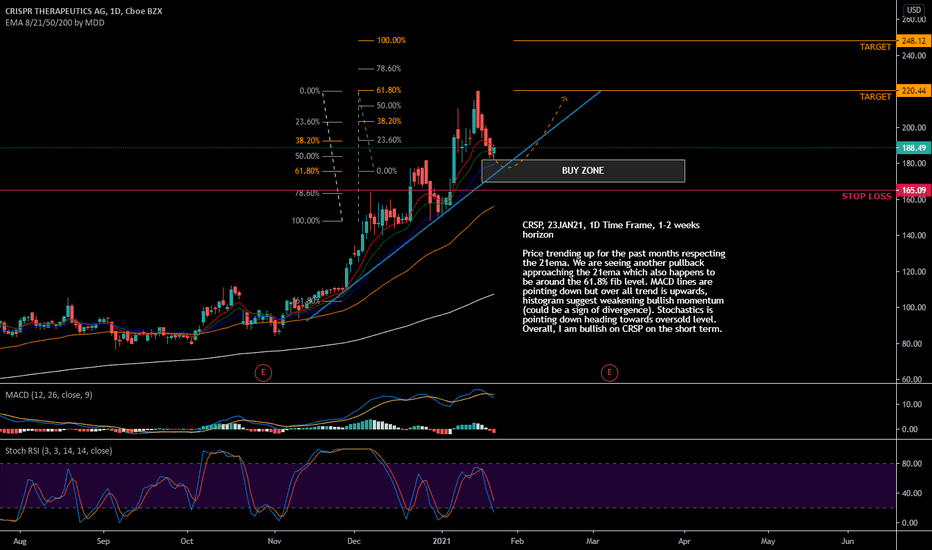Image resolution: width=932 pixels, height=550 pixels.
Task: Click the 248.12 target price label
Action: tap(914, 41)
